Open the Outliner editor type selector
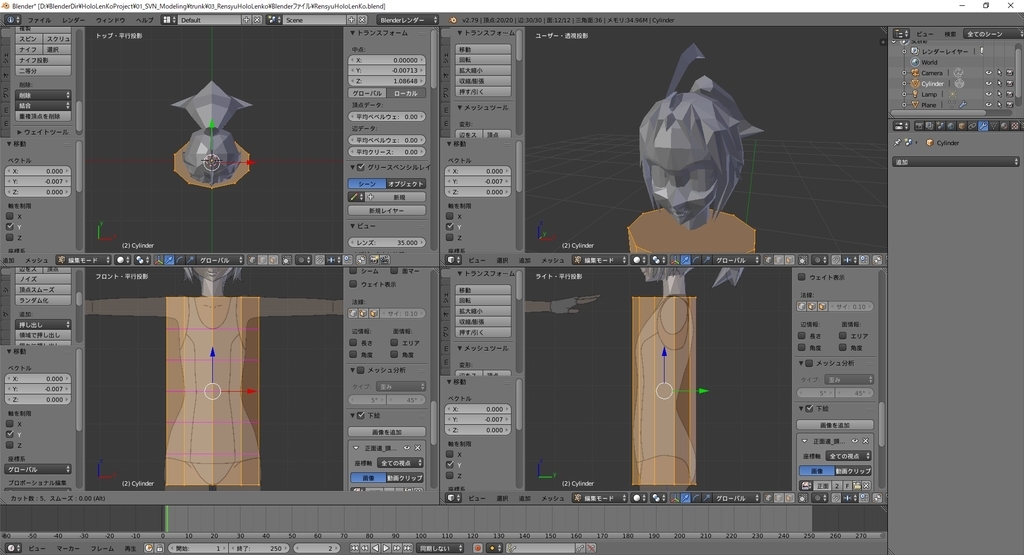Viewport: 1024px width, 555px height. coord(901,33)
